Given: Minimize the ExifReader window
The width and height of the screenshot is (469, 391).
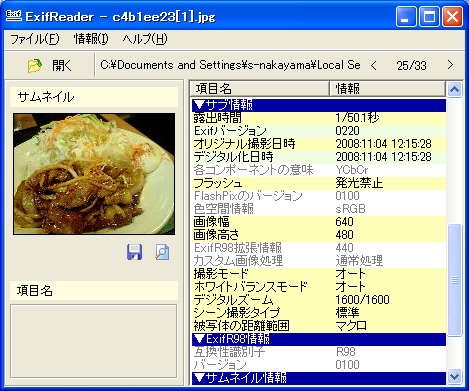Looking at the screenshot, I should pos(406,17).
